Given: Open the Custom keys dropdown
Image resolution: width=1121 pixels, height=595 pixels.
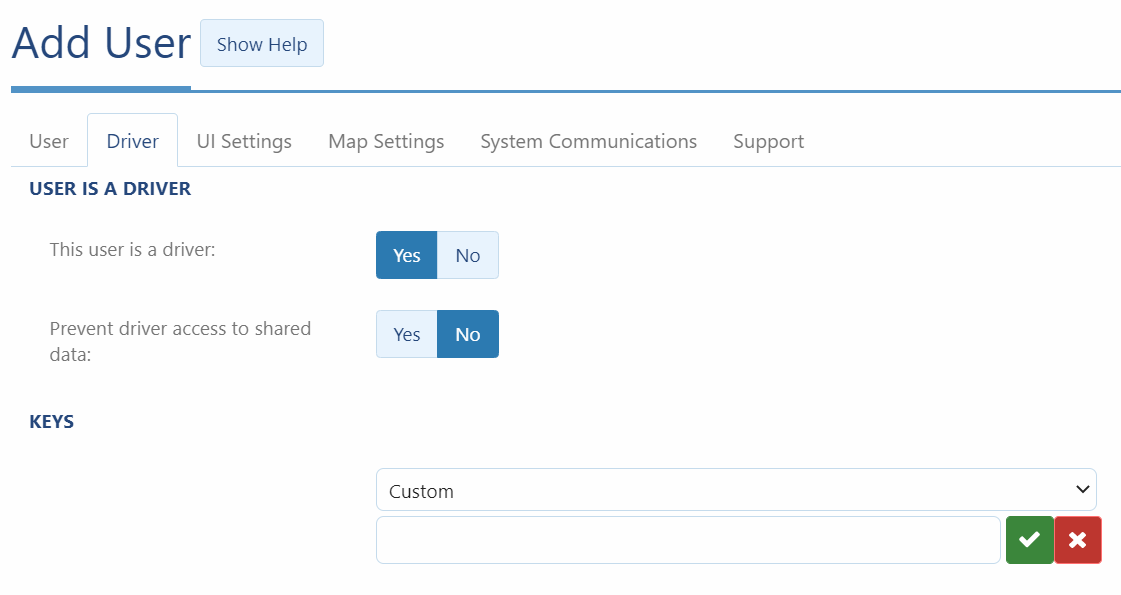Looking at the screenshot, I should pyautogui.click(x=736, y=490).
